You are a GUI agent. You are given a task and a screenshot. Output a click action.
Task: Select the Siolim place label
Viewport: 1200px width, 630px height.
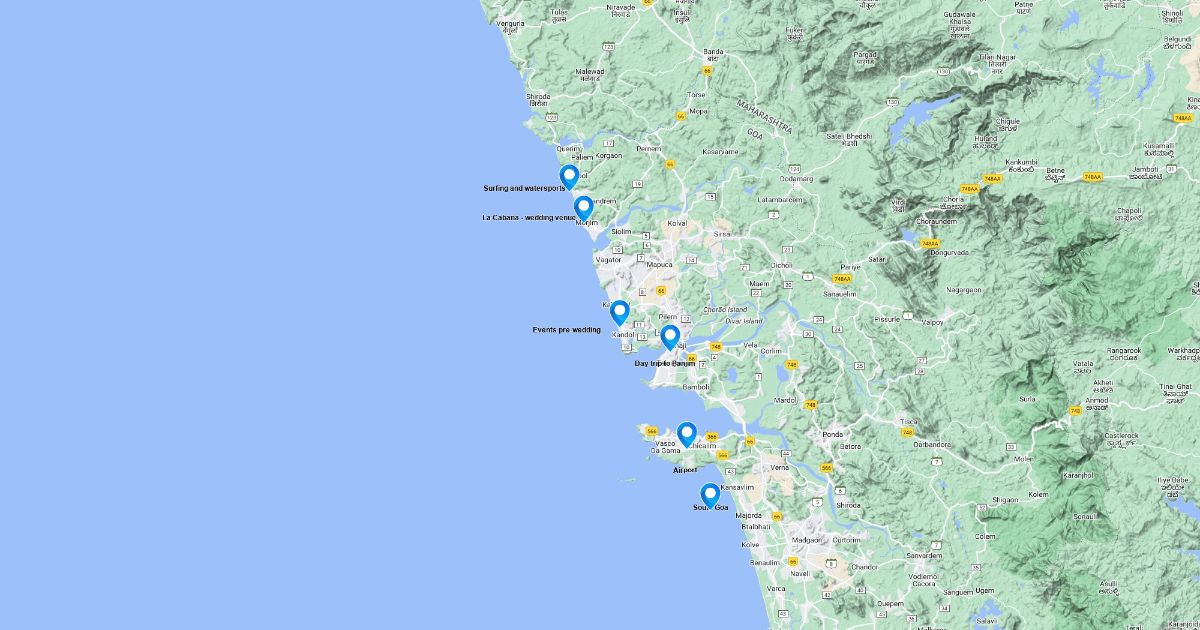622,231
